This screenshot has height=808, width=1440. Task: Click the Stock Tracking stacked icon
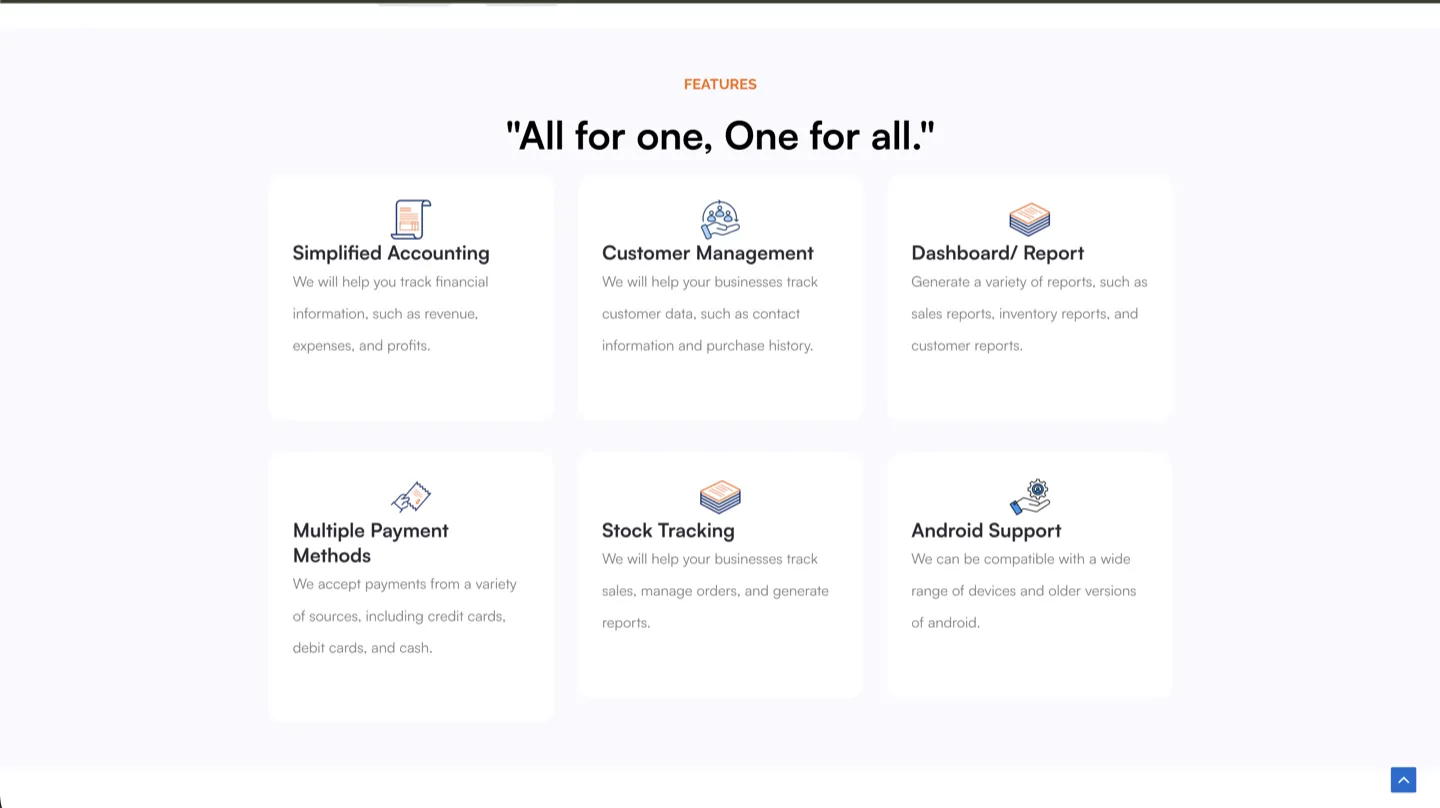tap(720, 496)
